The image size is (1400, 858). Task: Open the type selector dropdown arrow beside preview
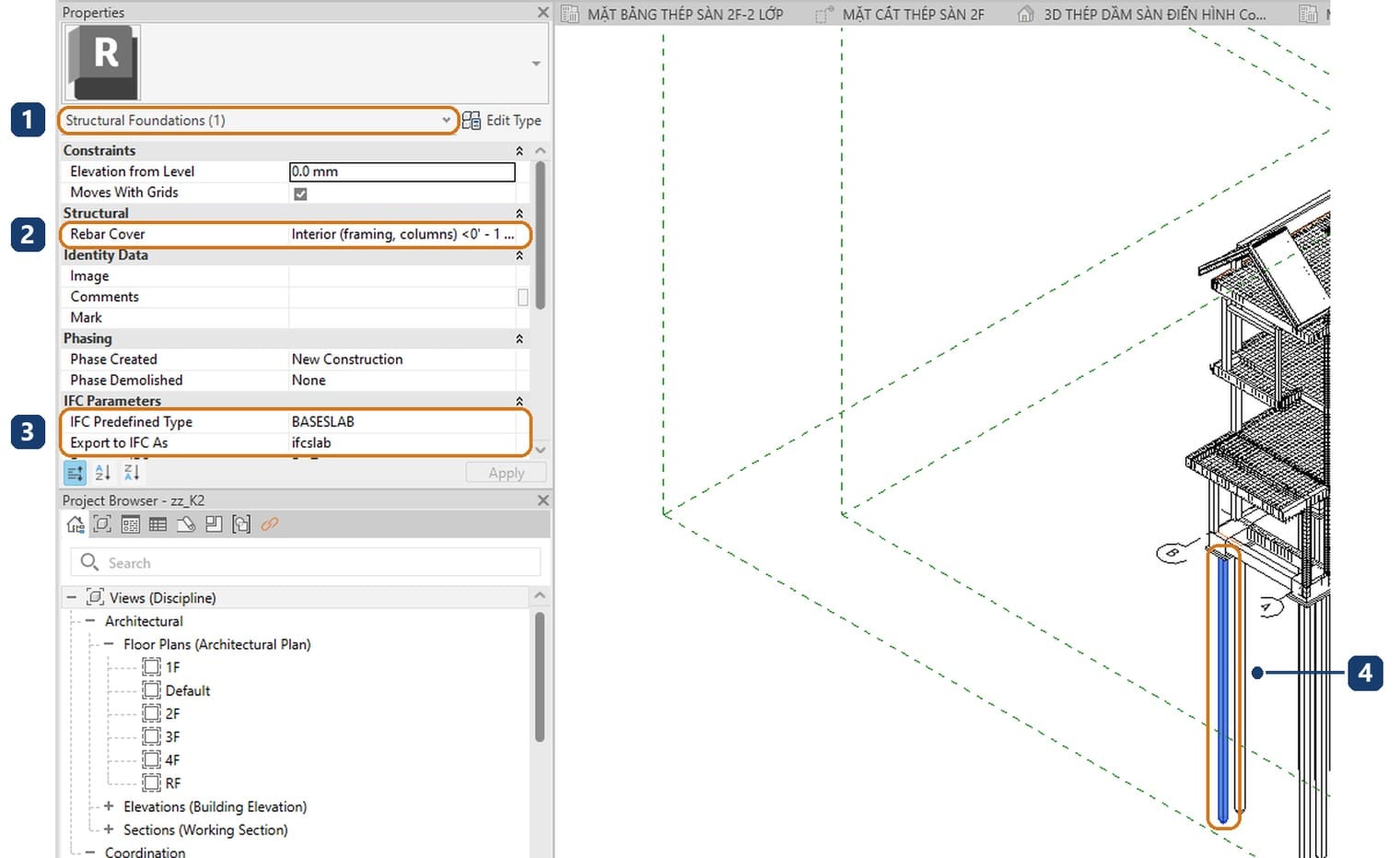[x=536, y=64]
